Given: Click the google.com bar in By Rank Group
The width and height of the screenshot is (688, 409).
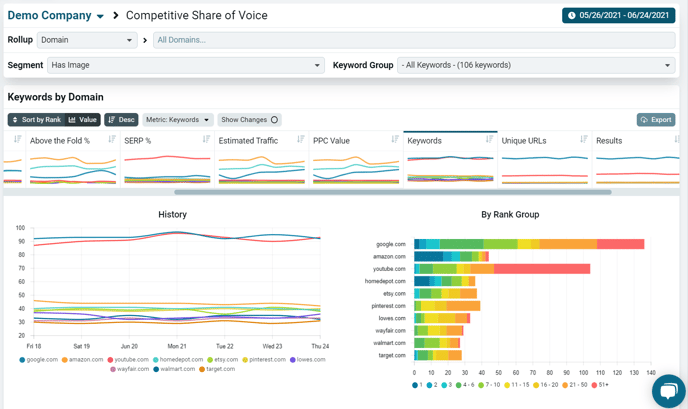Looking at the screenshot, I should tap(529, 244).
